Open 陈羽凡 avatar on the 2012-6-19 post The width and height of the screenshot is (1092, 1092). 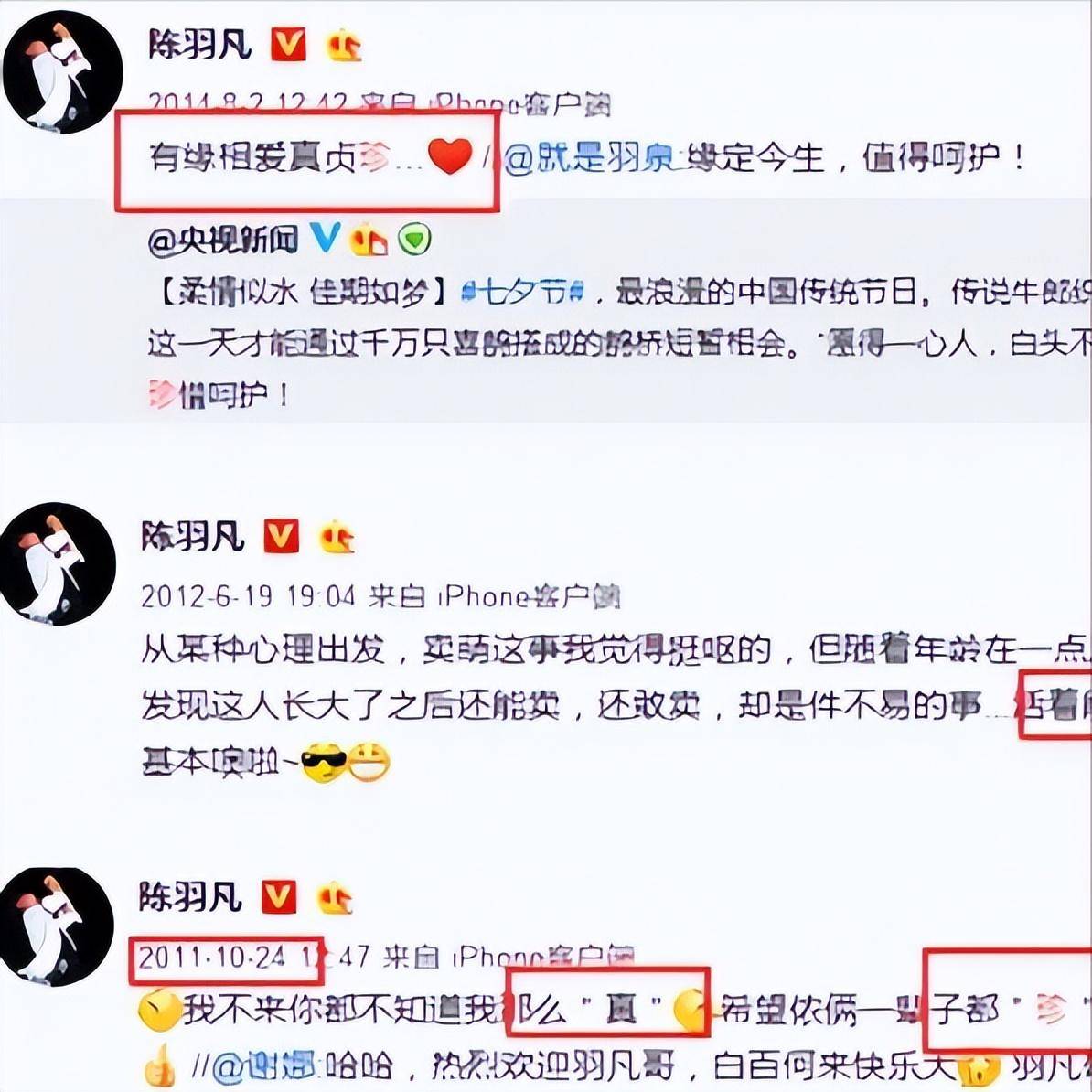point(58,563)
